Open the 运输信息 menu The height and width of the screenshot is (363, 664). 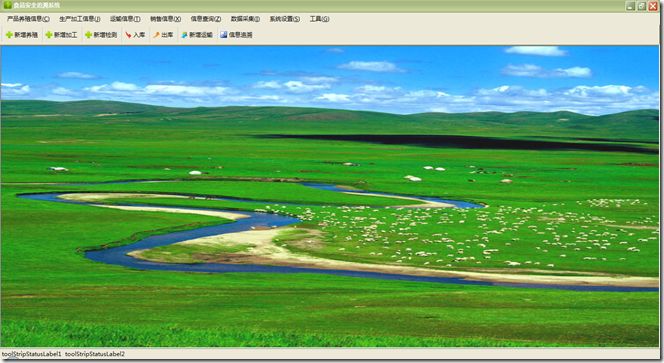pyautogui.click(x=125, y=19)
